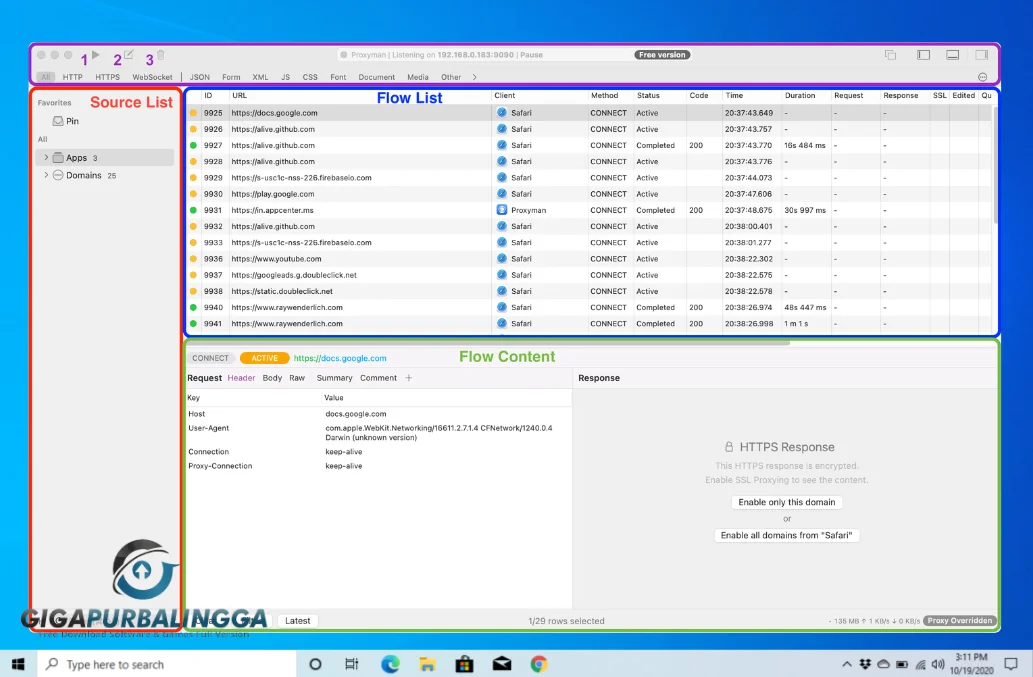This screenshot has height=677, width=1033.
Task: Click Enable all domains from "Safari"
Action: point(787,535)
